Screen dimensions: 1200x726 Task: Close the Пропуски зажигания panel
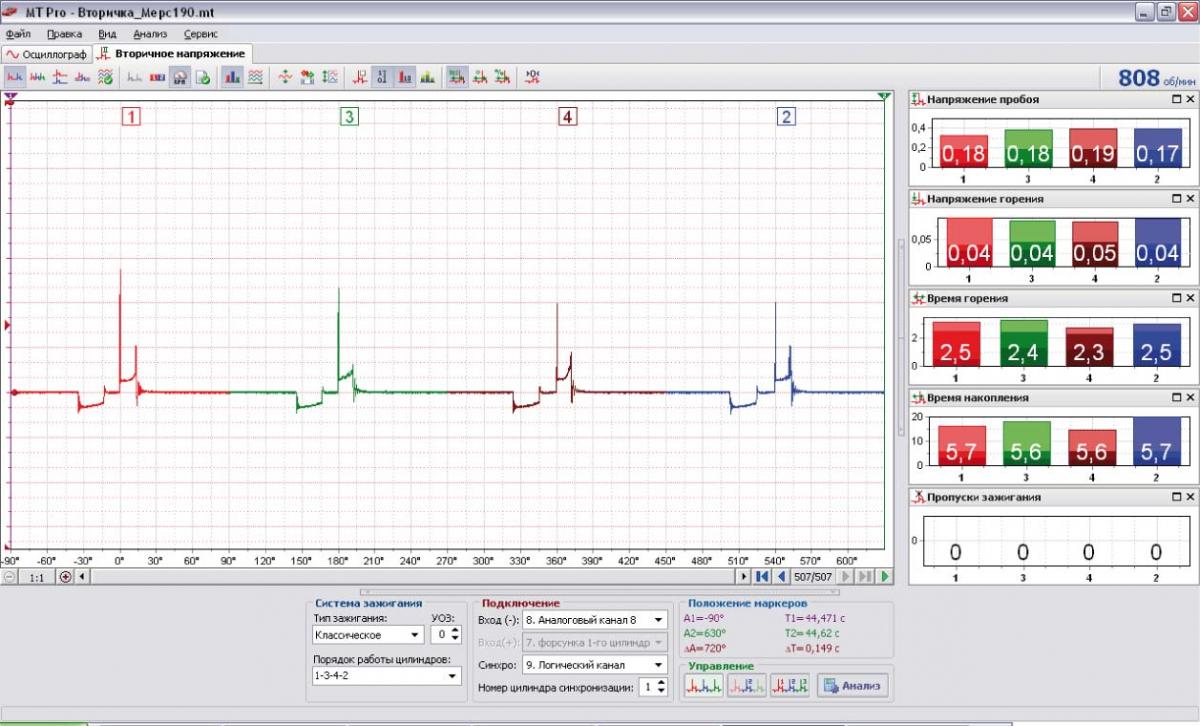1190,497
